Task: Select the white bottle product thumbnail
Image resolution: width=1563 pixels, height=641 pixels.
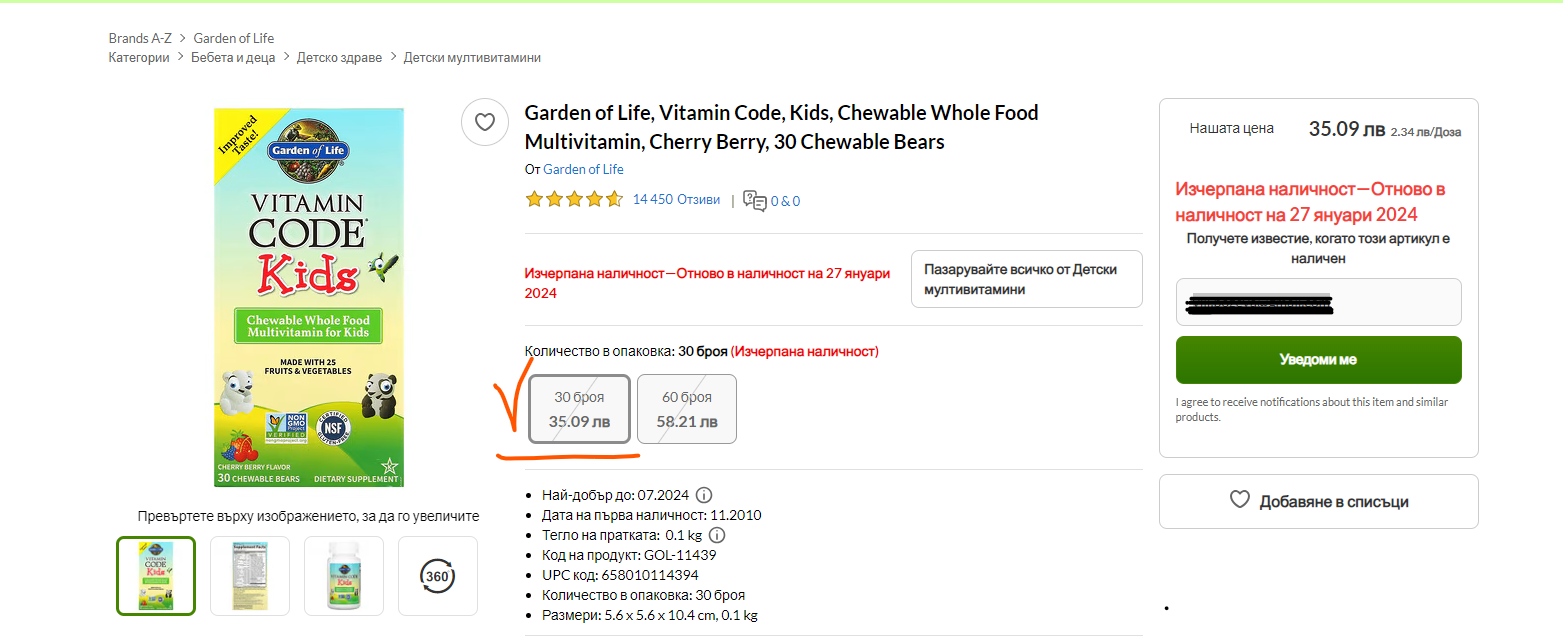Action: pos(344,576)
